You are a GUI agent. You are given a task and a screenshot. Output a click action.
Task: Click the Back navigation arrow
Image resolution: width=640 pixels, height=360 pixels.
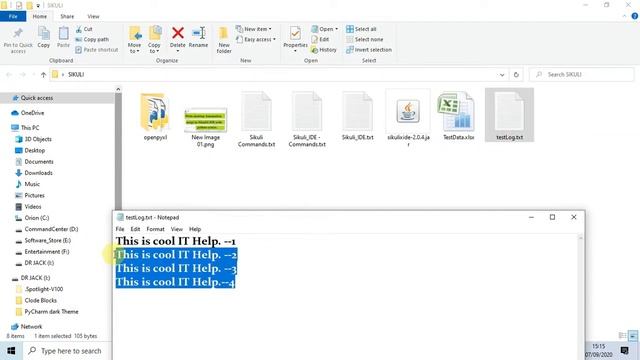pos(9,75)
